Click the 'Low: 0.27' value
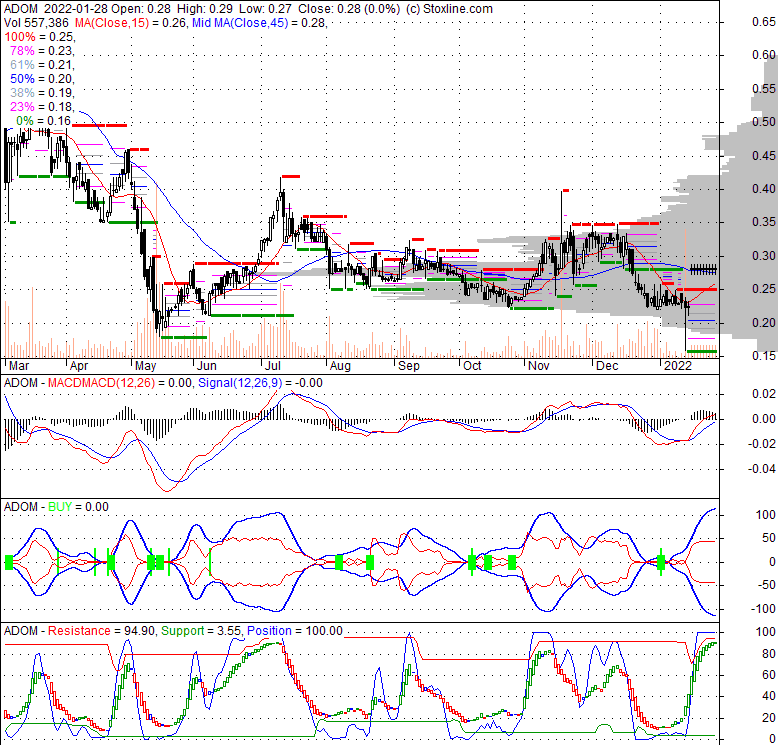The width and height of the screenshot is (780, 745). [265, 9]
